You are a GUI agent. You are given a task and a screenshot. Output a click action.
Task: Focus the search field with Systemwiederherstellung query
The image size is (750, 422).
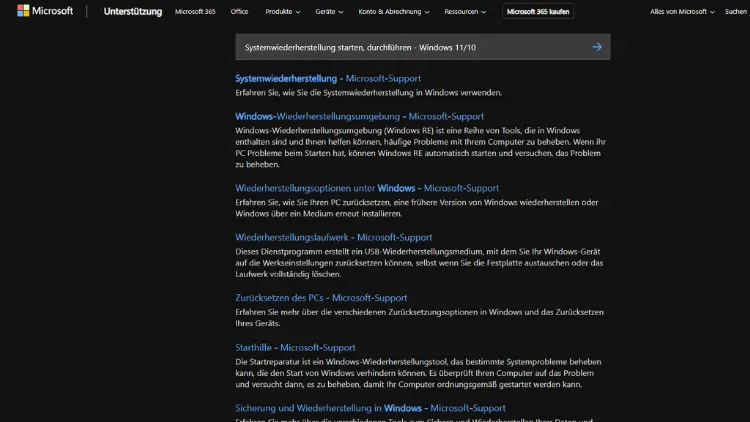point(423,47)
